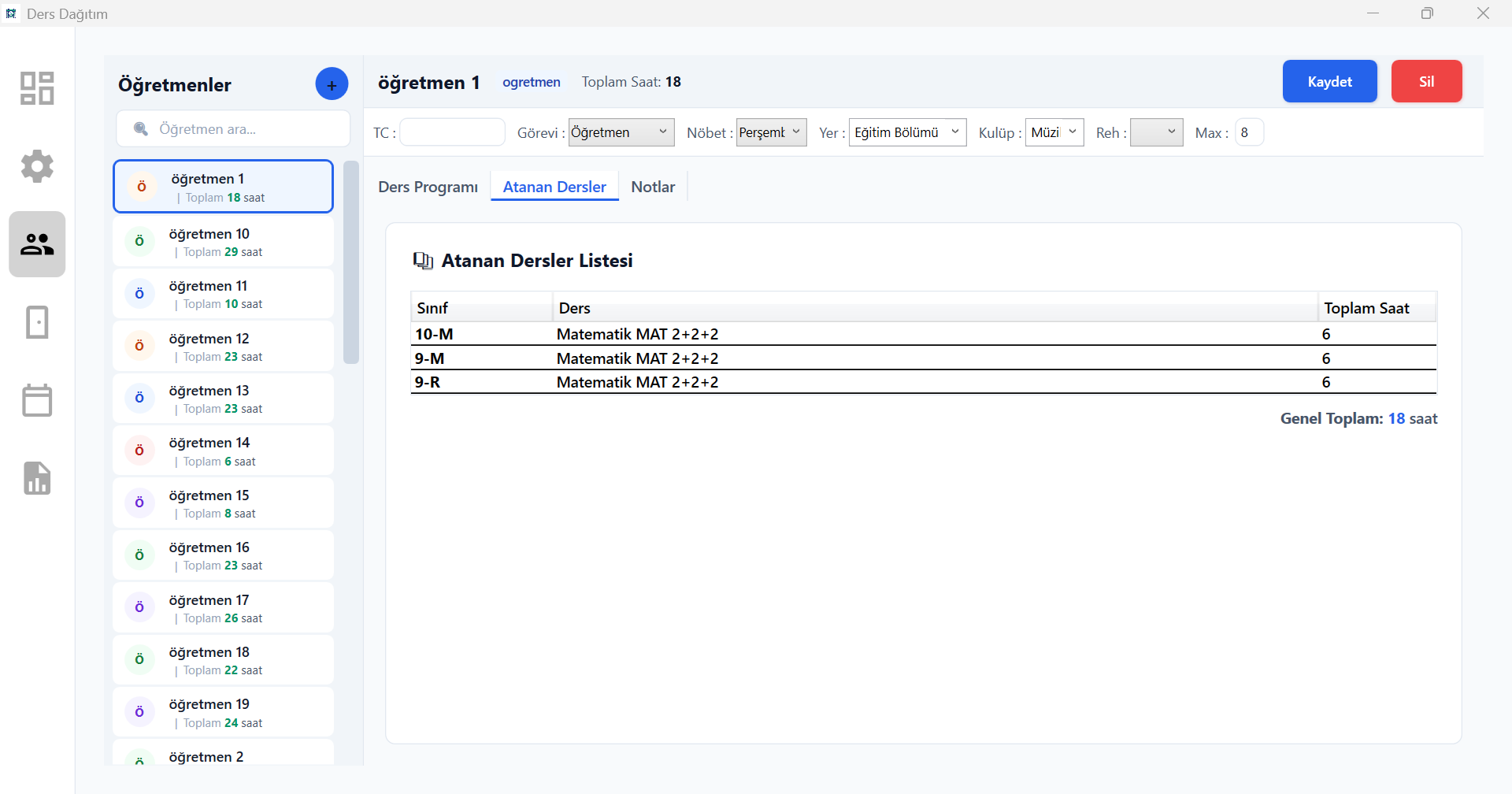Image resolution: width=1512 pixels, height=794 pixels.
Task: Select öğretmen 14 from the teacher list
Action: pyautogui.click(x=223, y=451)
